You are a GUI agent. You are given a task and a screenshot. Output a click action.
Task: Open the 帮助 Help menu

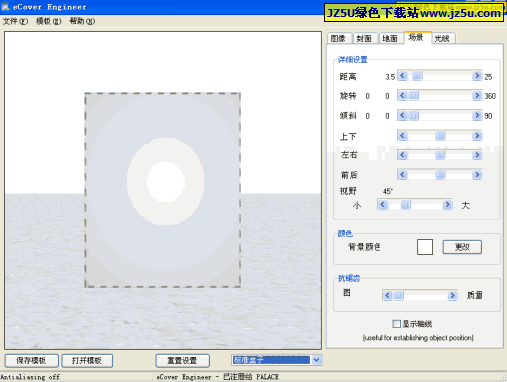82,21
